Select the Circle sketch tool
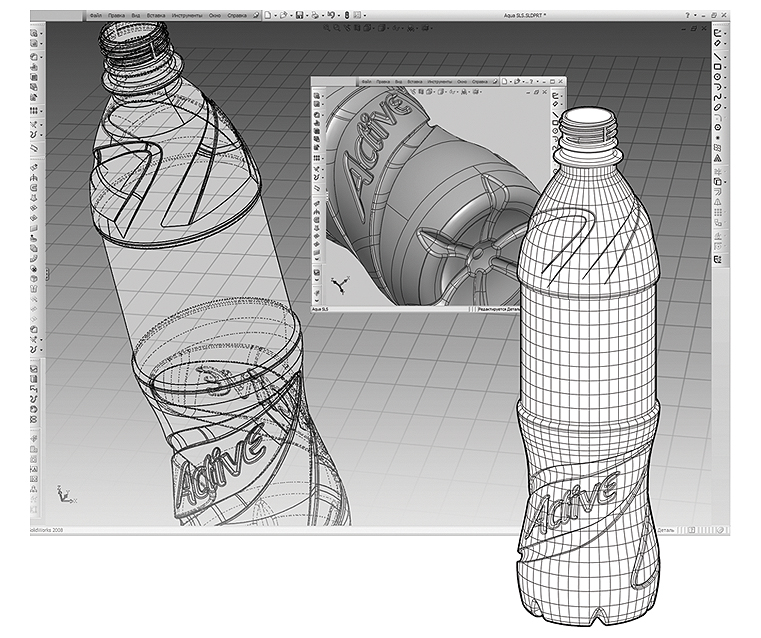Viewport: 761px width, 638px height. 717,77
